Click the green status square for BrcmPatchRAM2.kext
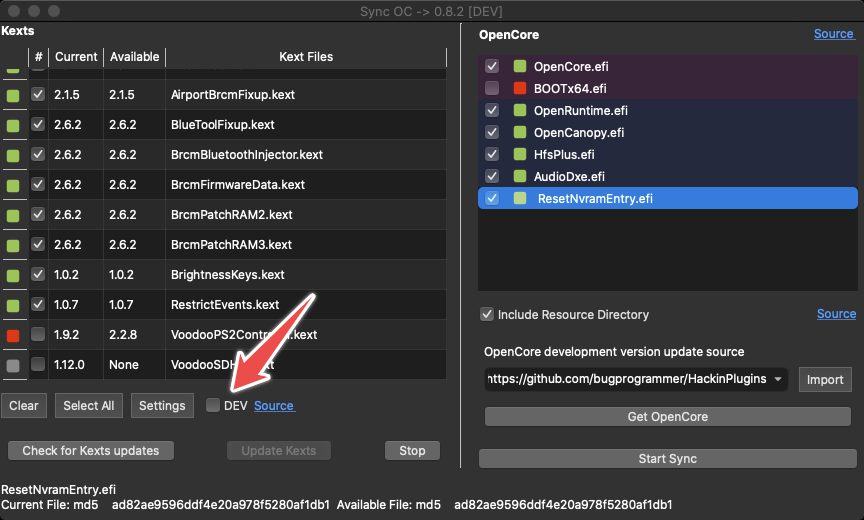This screenshot has height=520, width=864. pyautogui.click(x=13, y=216)
